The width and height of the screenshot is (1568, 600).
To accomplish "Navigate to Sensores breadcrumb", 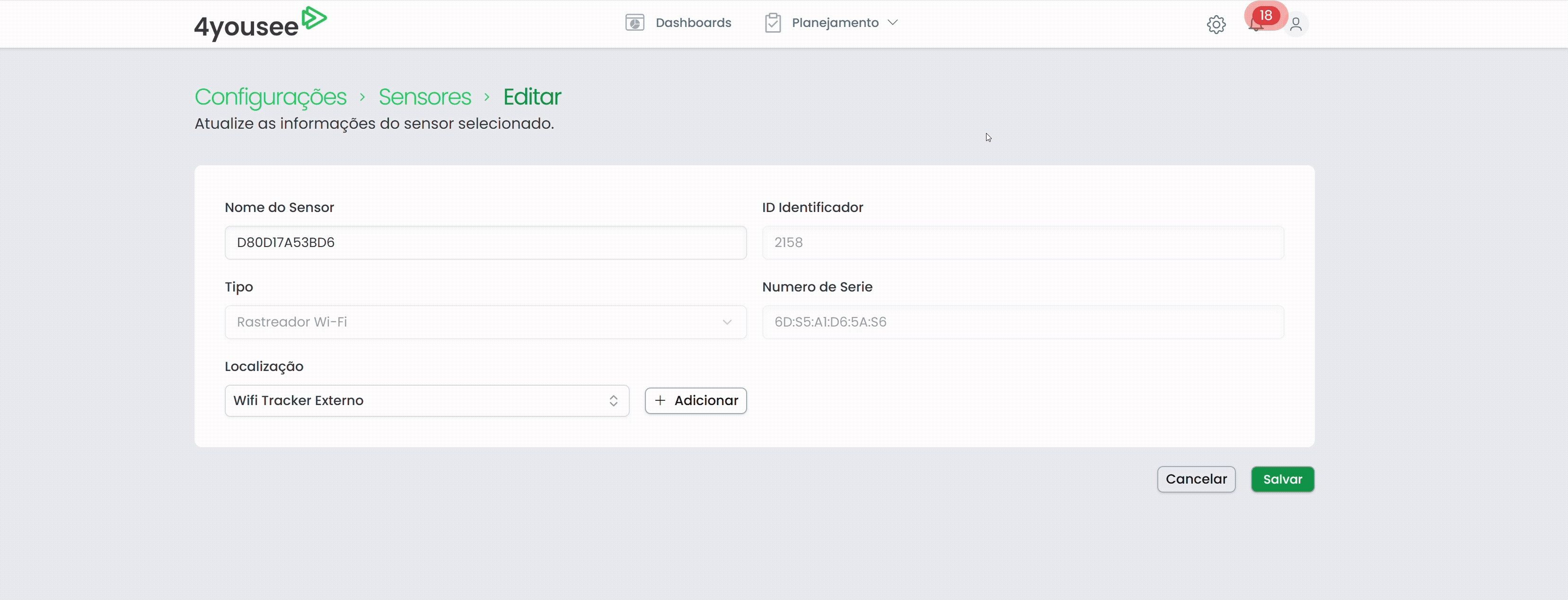I will click(424, 97).
